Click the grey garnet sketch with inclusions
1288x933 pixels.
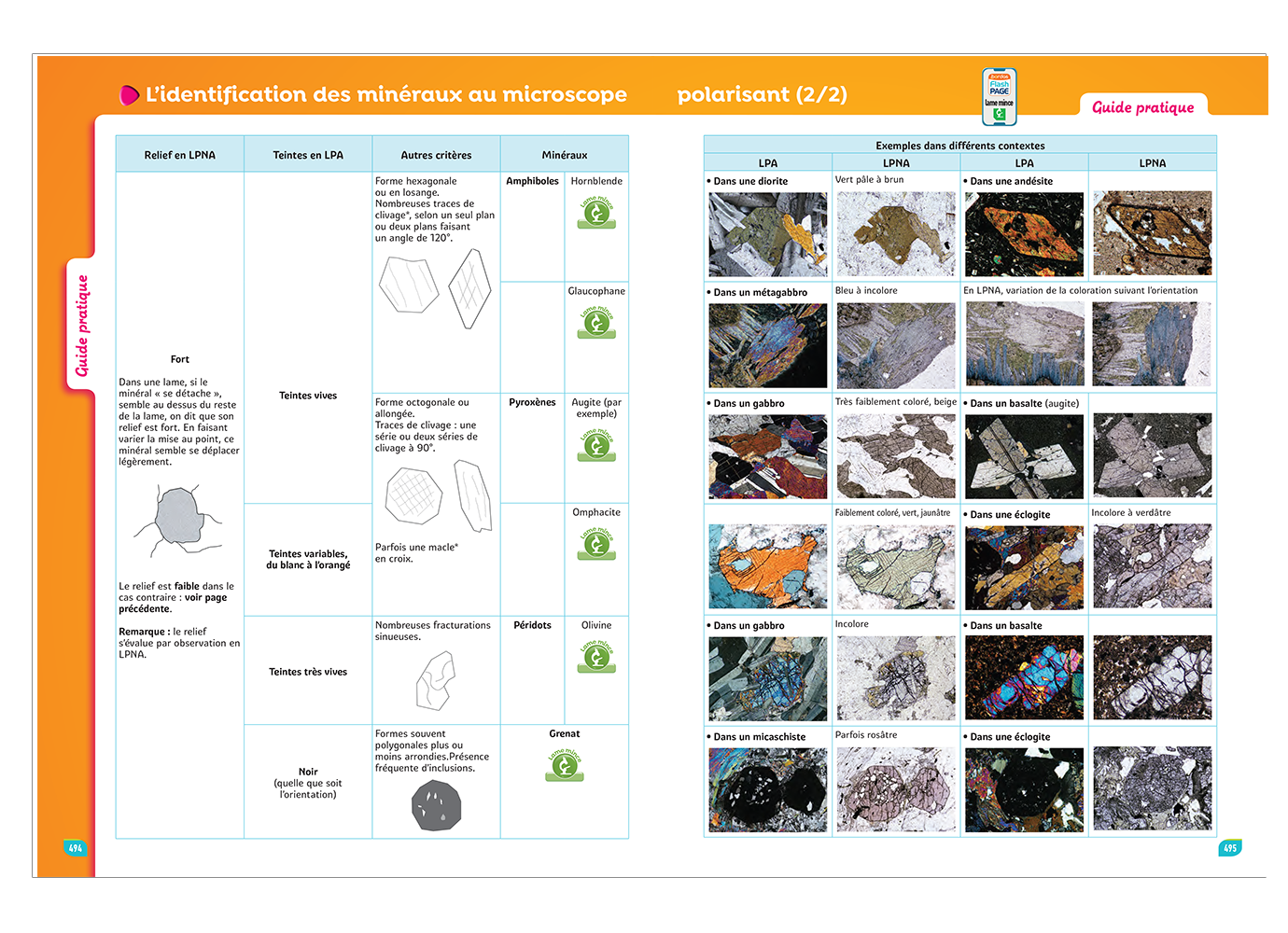tap(436, 805)
